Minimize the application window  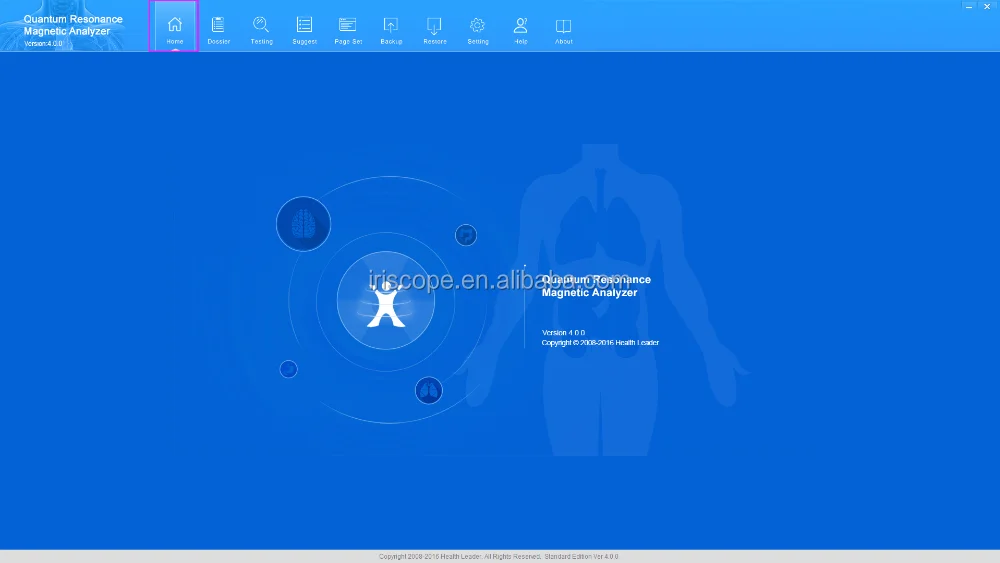969,6
